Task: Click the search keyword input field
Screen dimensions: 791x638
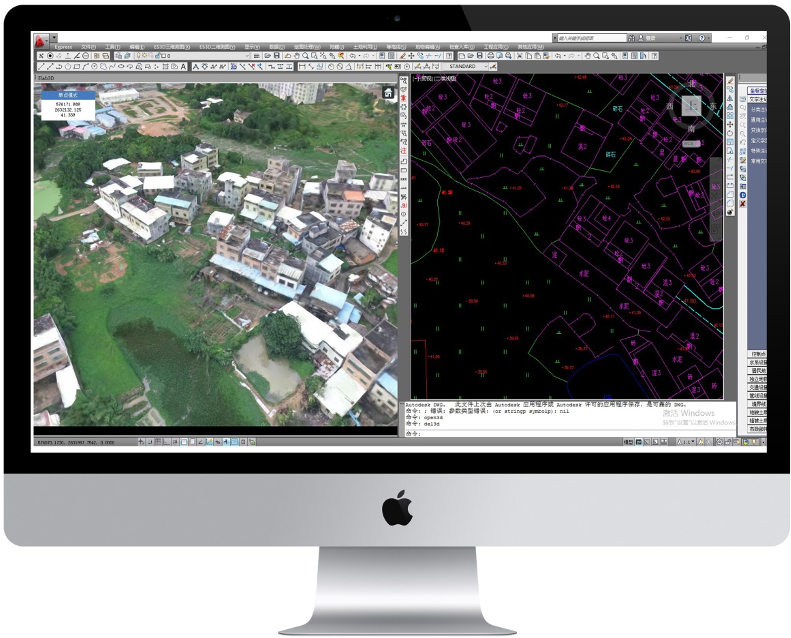Action: [591, 38]
